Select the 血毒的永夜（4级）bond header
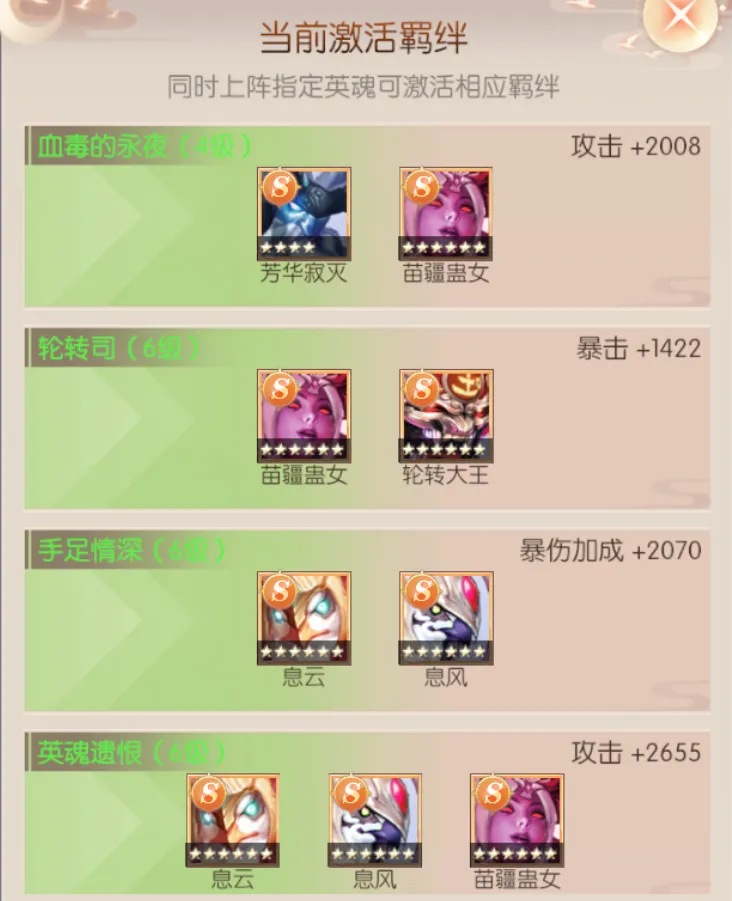This screenshot has width=732, height=901. (145, 147)
